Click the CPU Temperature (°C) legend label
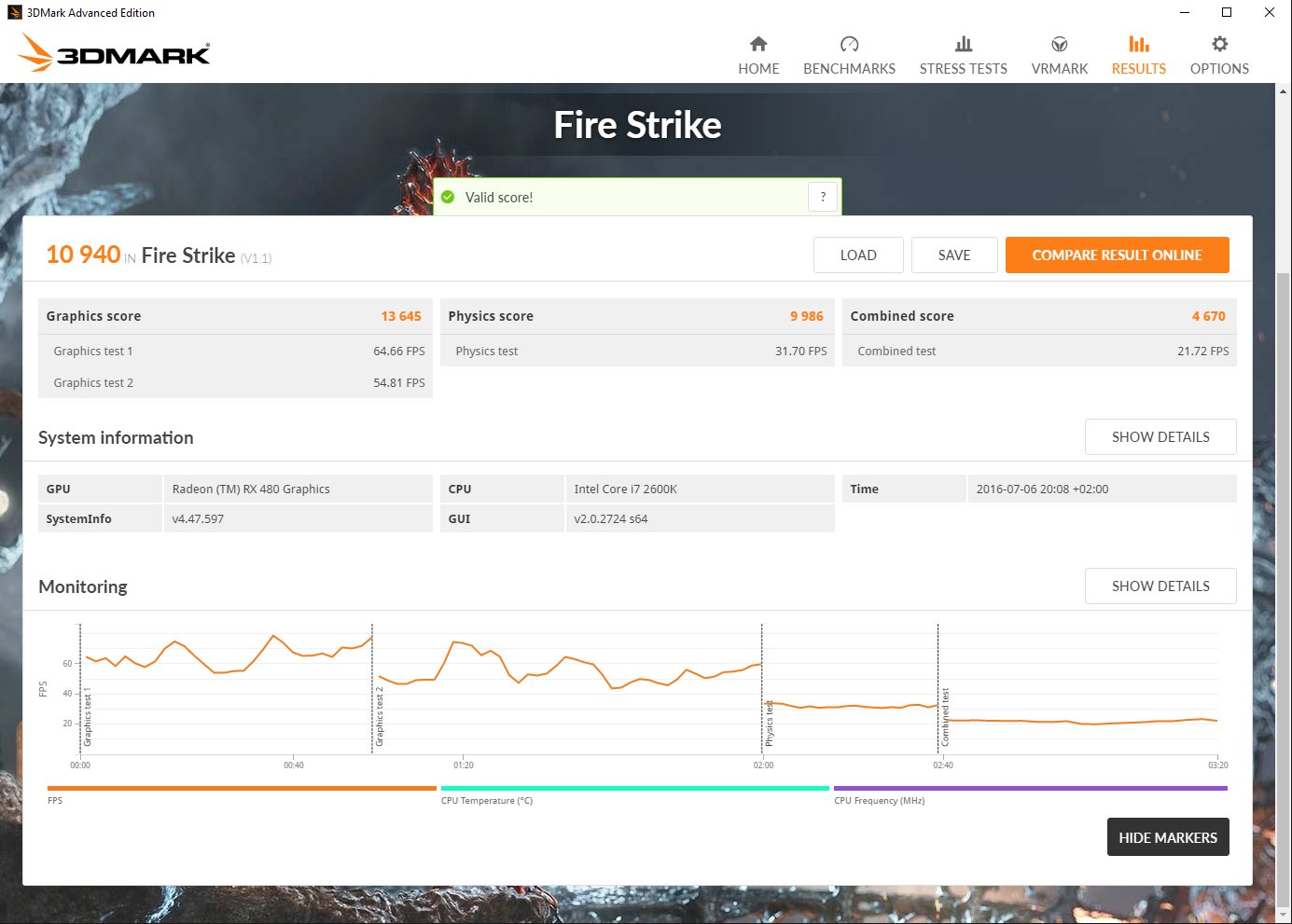The width and height of the screenshot is (1292, 924). click(487, 800)
